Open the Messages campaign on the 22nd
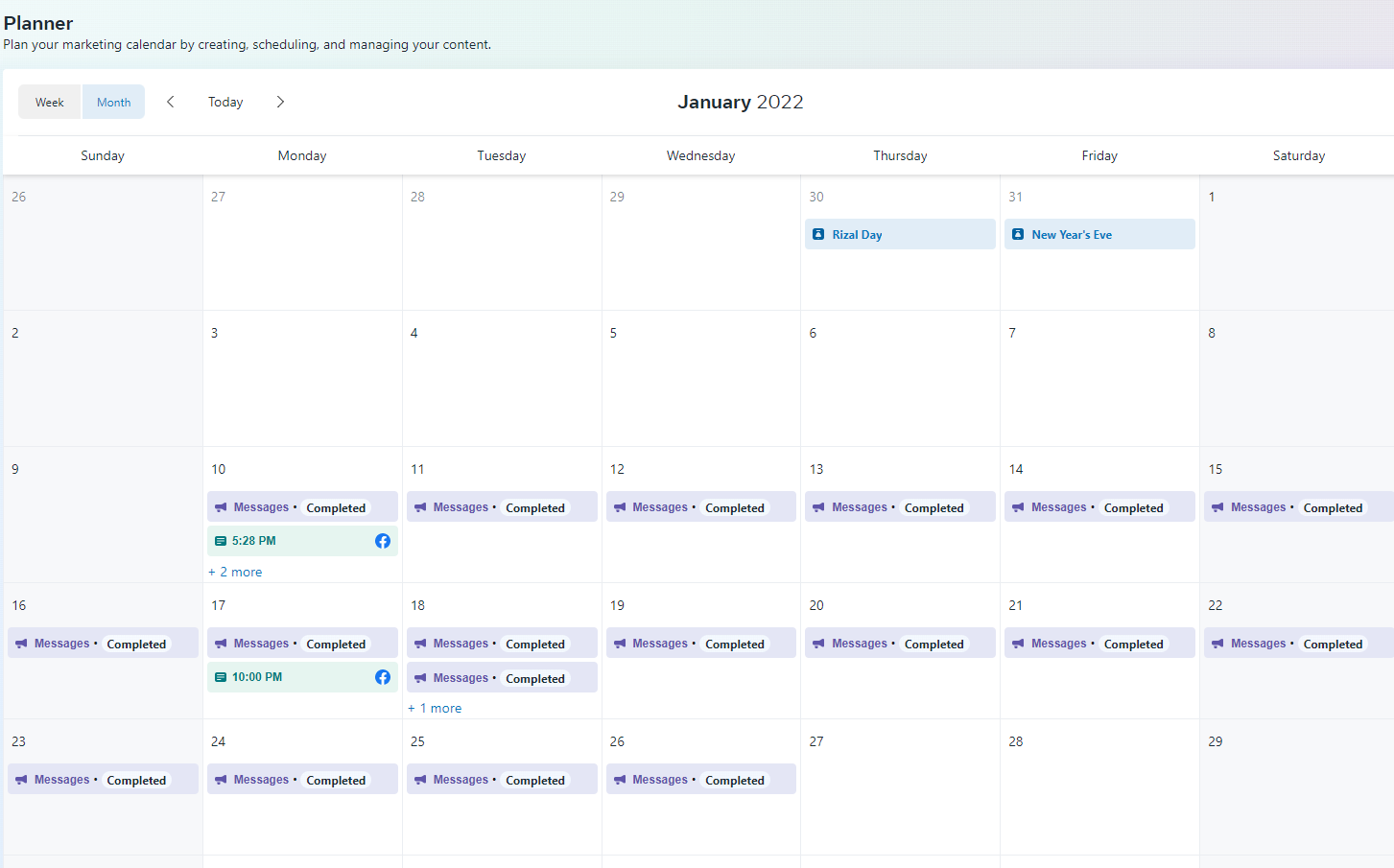This screenshot has width=1394, height=868. click(x=1299, y=644)
